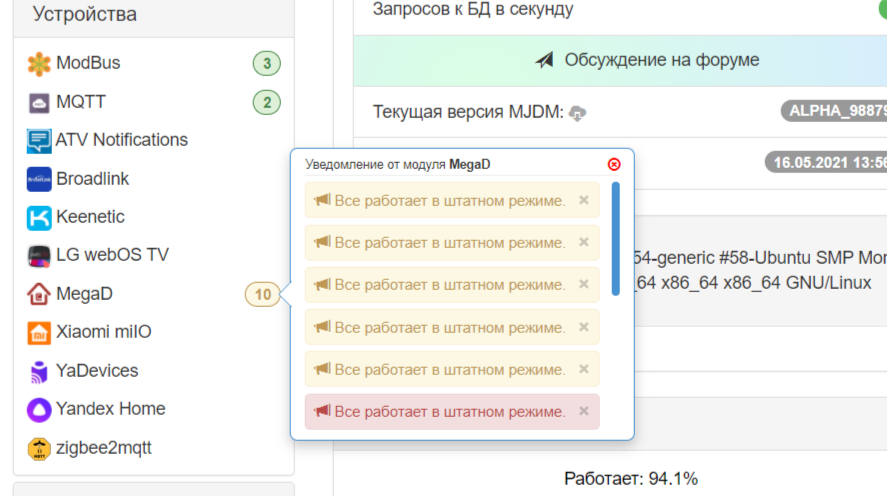
Task: Click the cloud download icon next to MJDM version
Action: [577, 113]
